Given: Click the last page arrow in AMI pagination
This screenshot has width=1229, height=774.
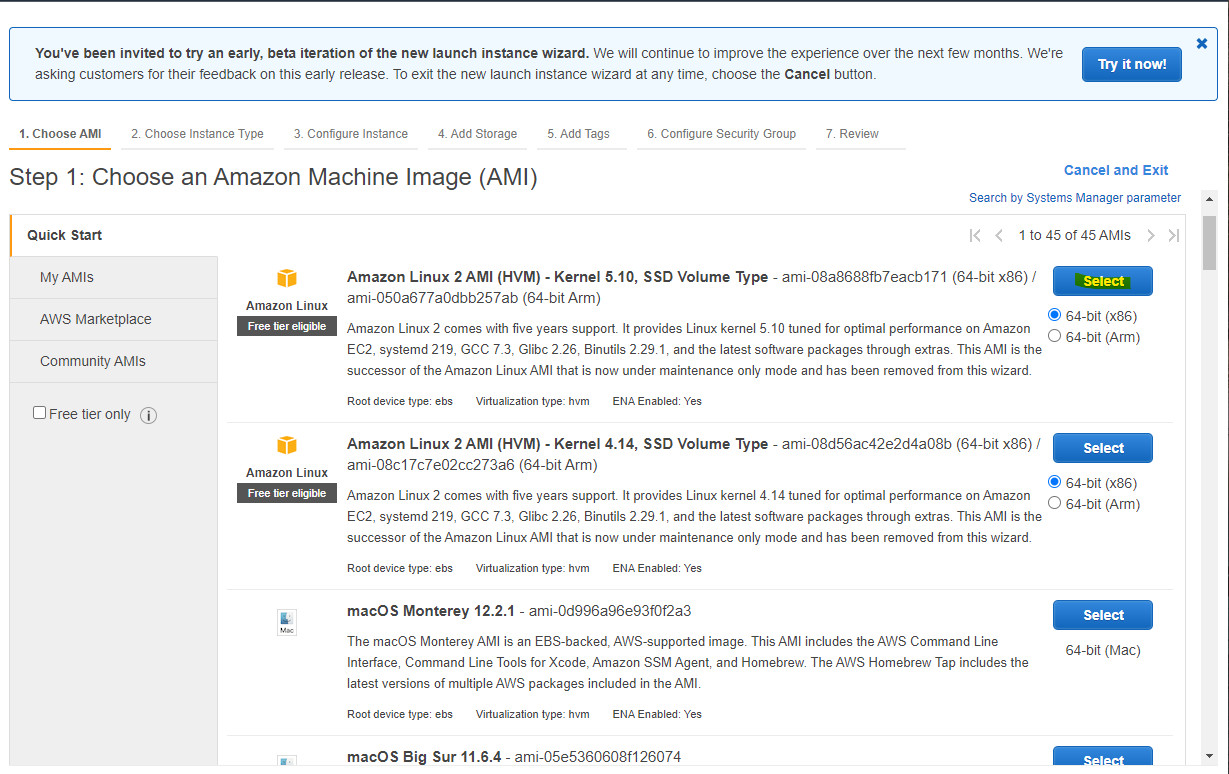Looking at the screenshot, I should coord(1173,235).
